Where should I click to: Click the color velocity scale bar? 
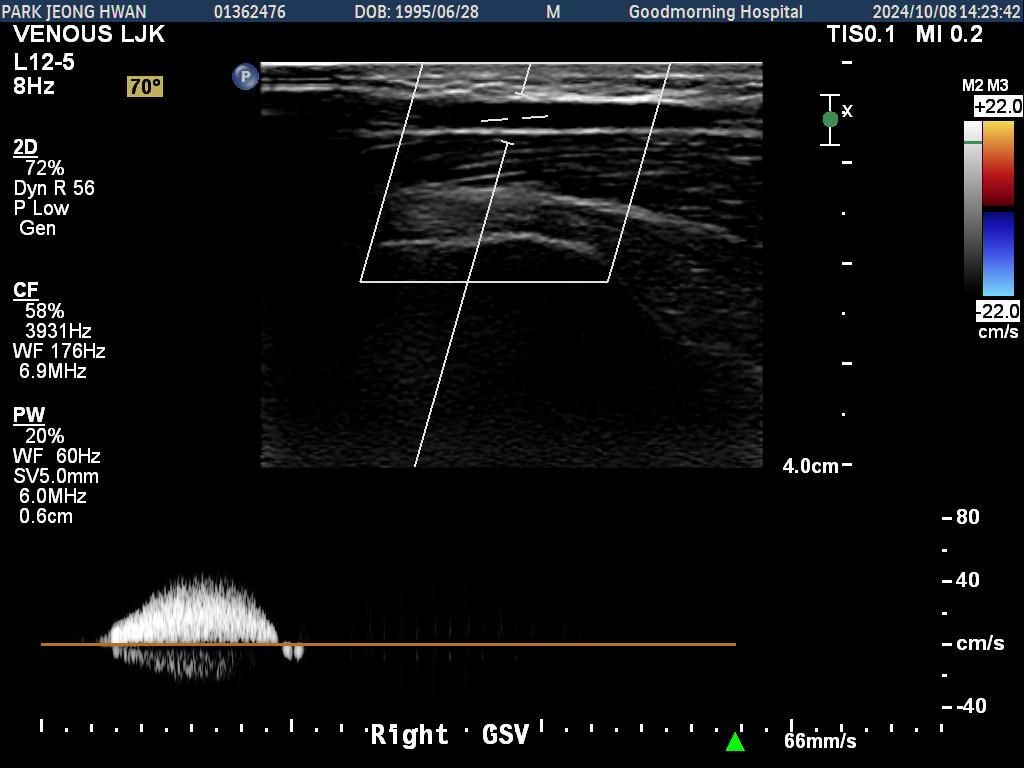(x=998, y=208)
